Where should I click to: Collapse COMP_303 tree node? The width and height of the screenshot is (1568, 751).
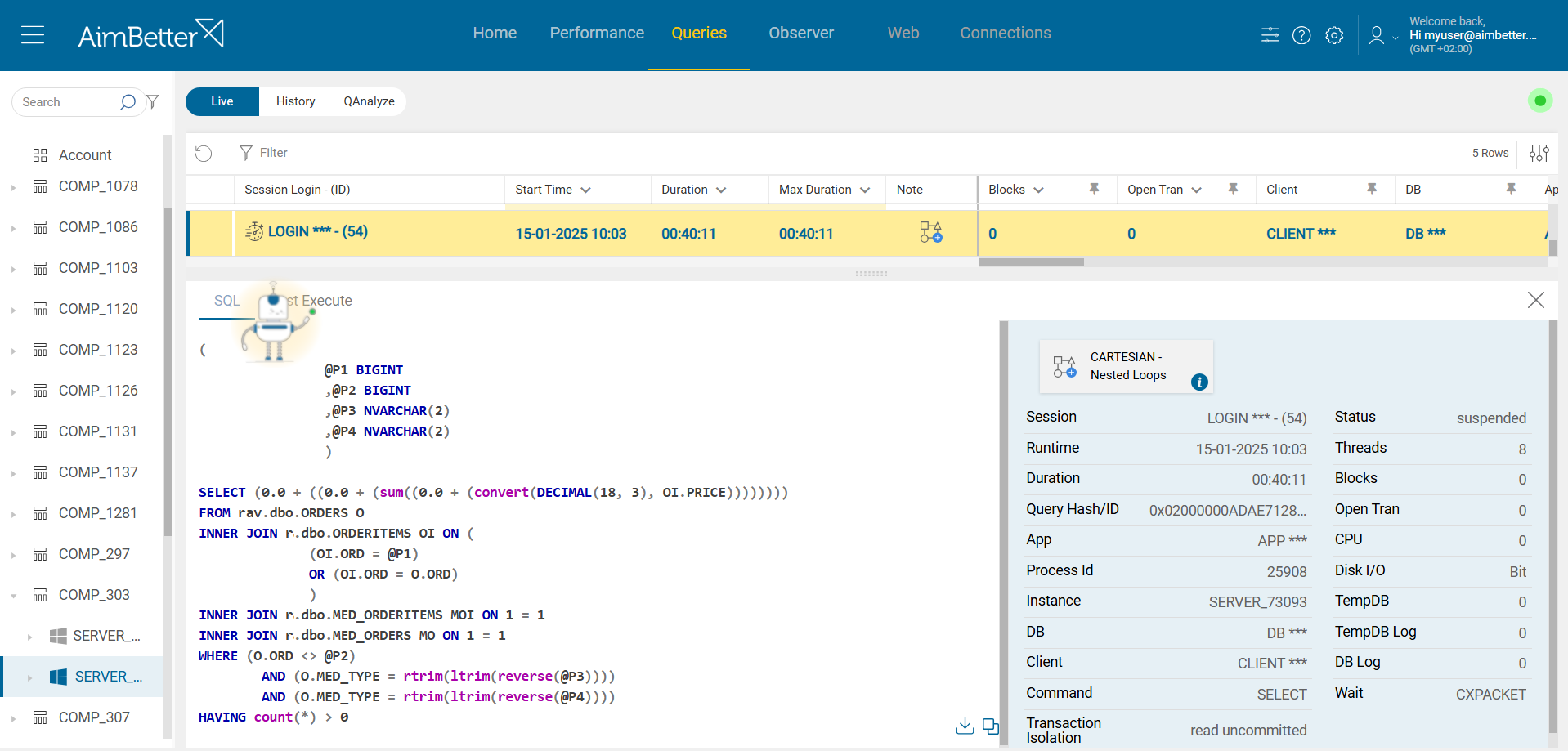coord(14,596)
